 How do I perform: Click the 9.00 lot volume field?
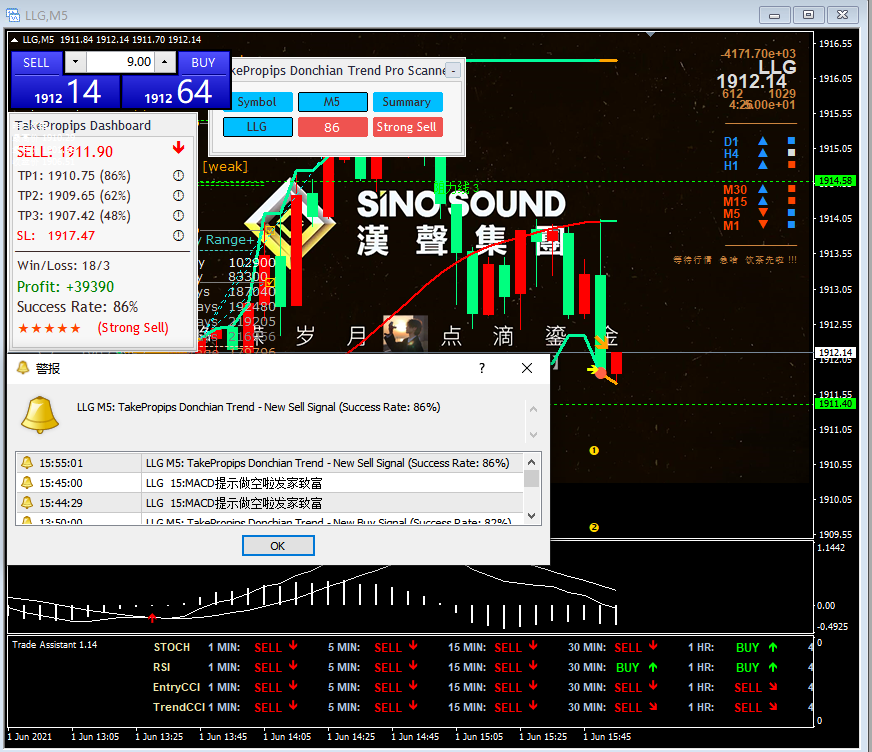(120, 62)
